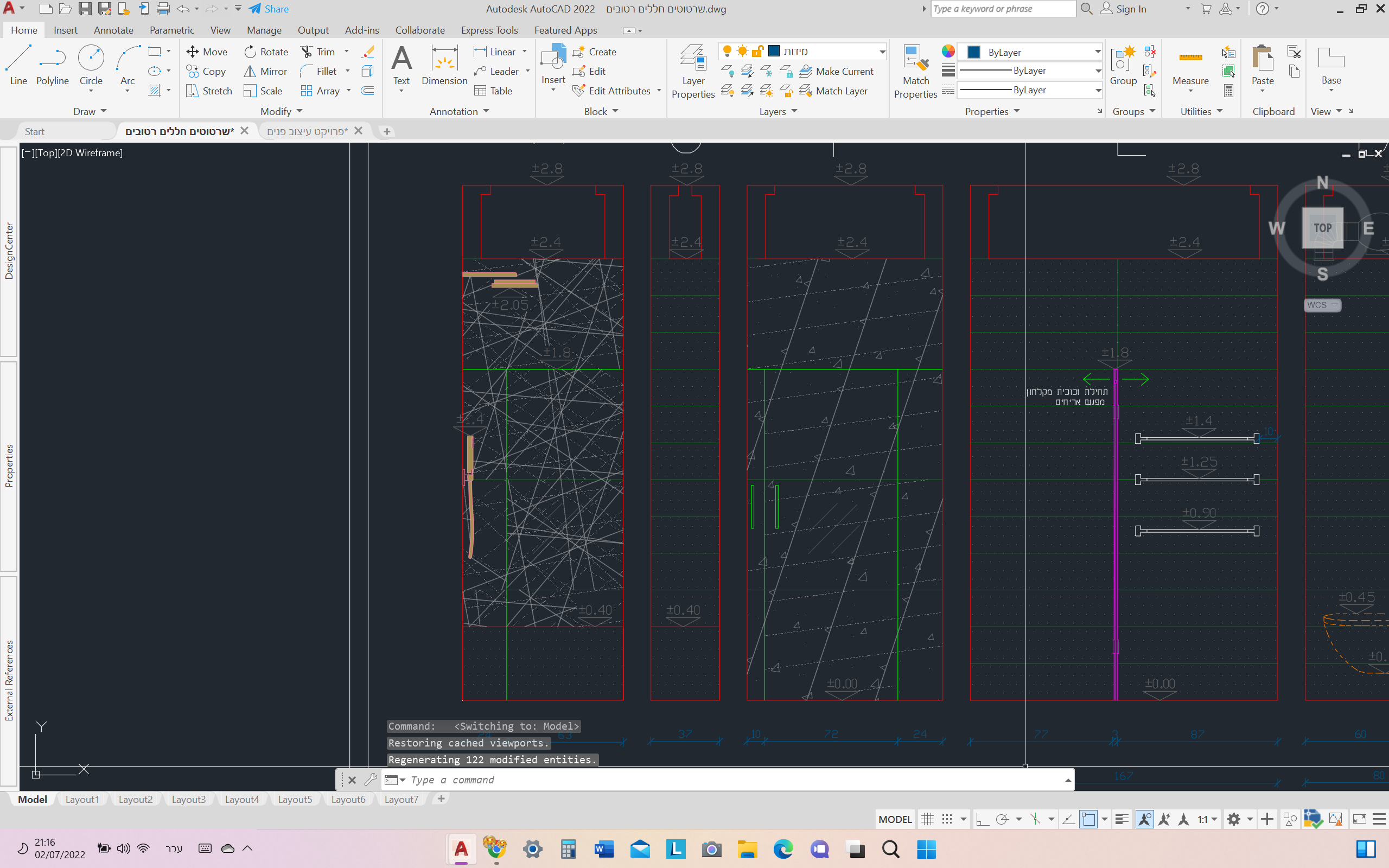Toggle object snap in status bar

pos(1088,819)
